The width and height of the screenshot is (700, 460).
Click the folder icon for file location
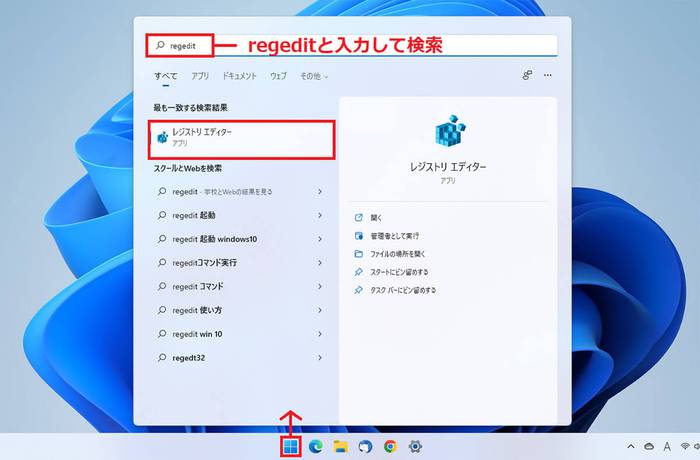coord(358,254)
